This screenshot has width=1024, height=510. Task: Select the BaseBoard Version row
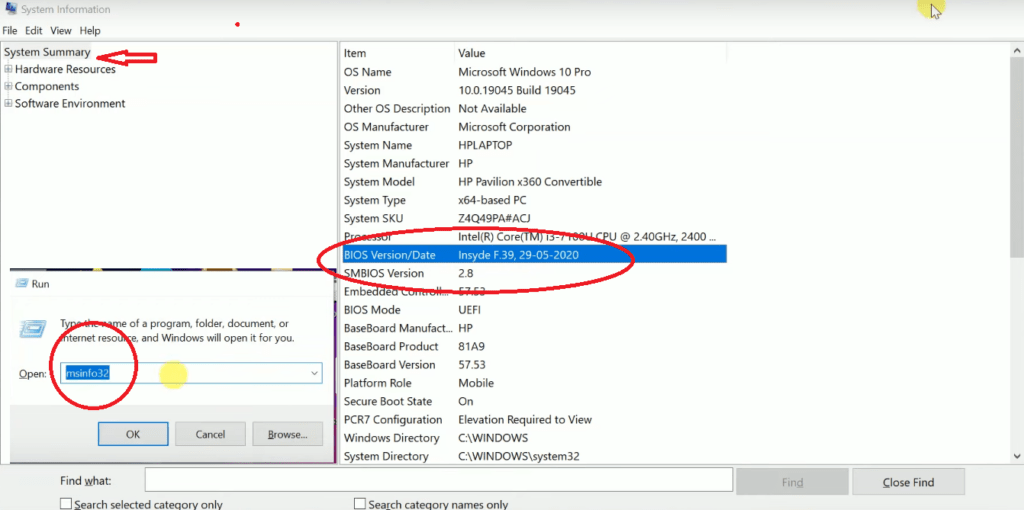point(534,364)
